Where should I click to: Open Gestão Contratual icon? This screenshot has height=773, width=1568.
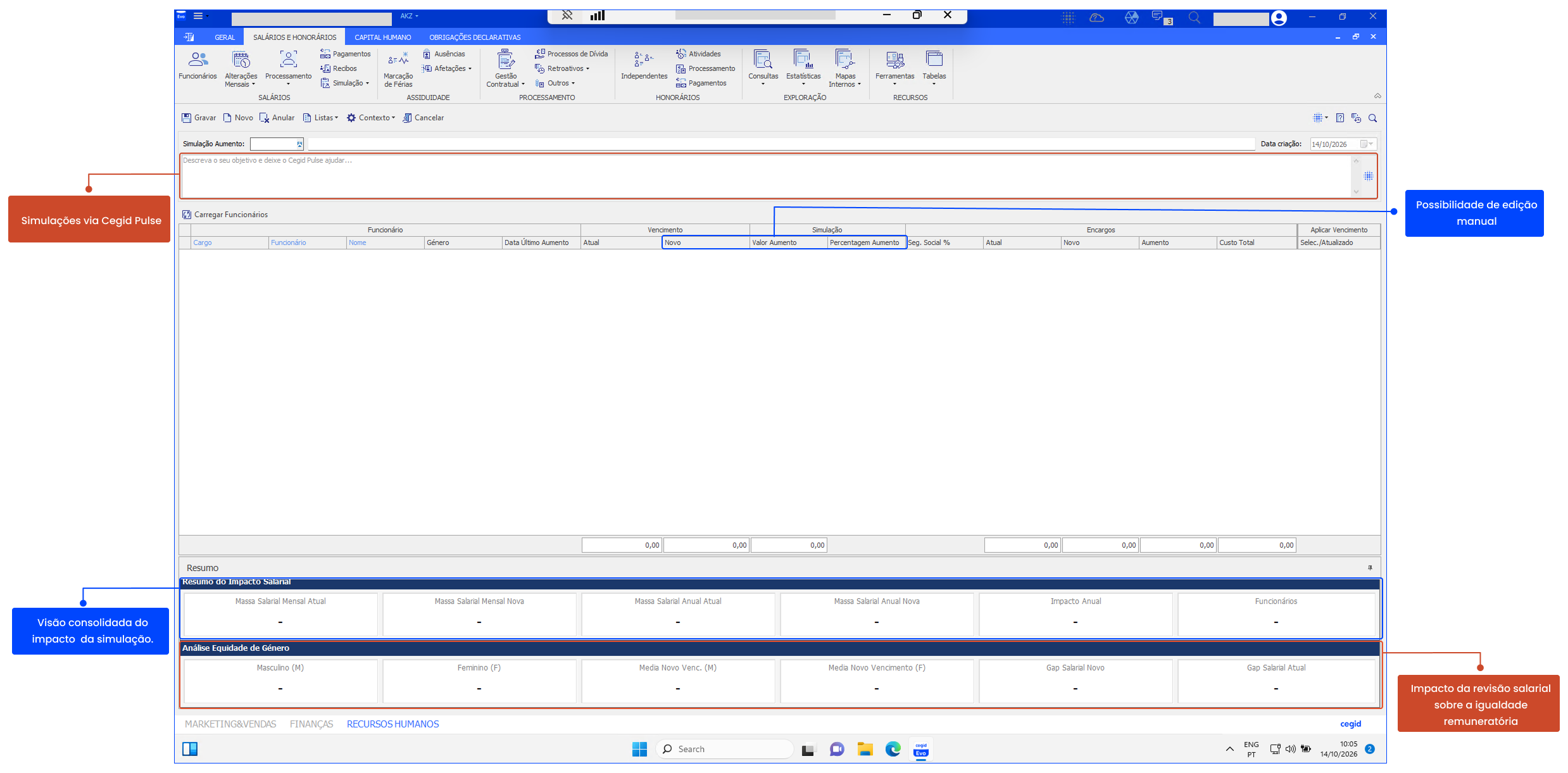click(x=505, y=69)
